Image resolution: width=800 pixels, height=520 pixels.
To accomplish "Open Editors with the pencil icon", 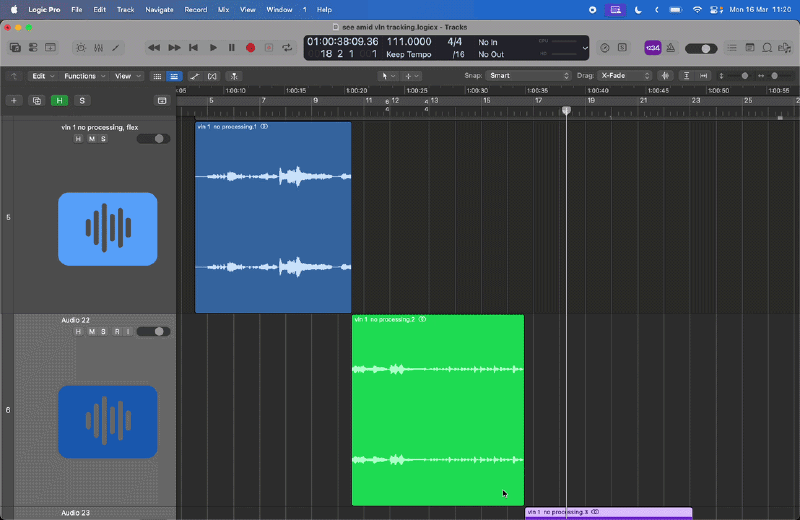I will click(116, 47).
